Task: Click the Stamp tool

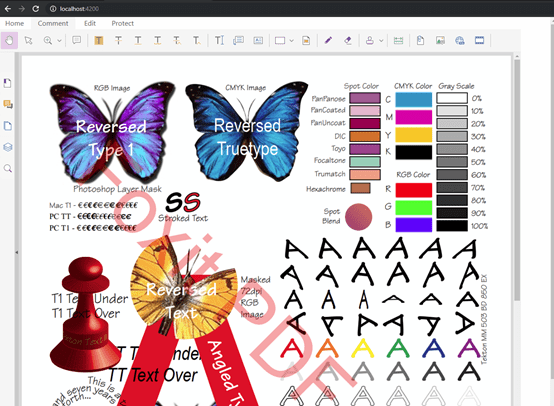Action: tap(370, 41)
